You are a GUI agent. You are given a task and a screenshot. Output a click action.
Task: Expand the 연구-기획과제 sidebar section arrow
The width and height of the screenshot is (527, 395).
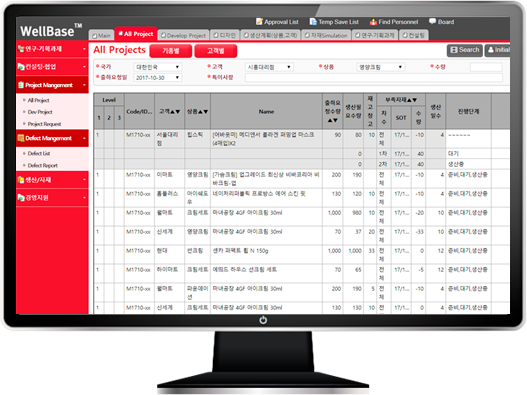pyautogui.click(x=84, y=49)
